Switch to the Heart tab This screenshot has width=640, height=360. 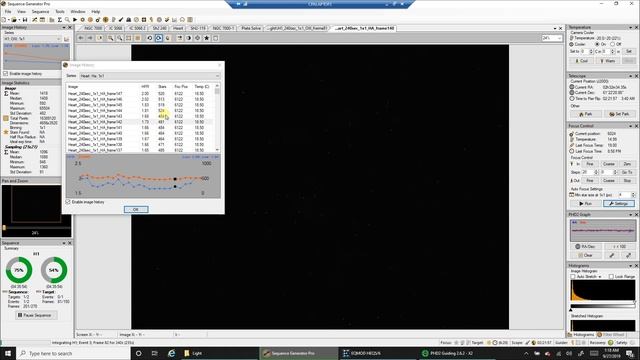[x=178, y=28]
